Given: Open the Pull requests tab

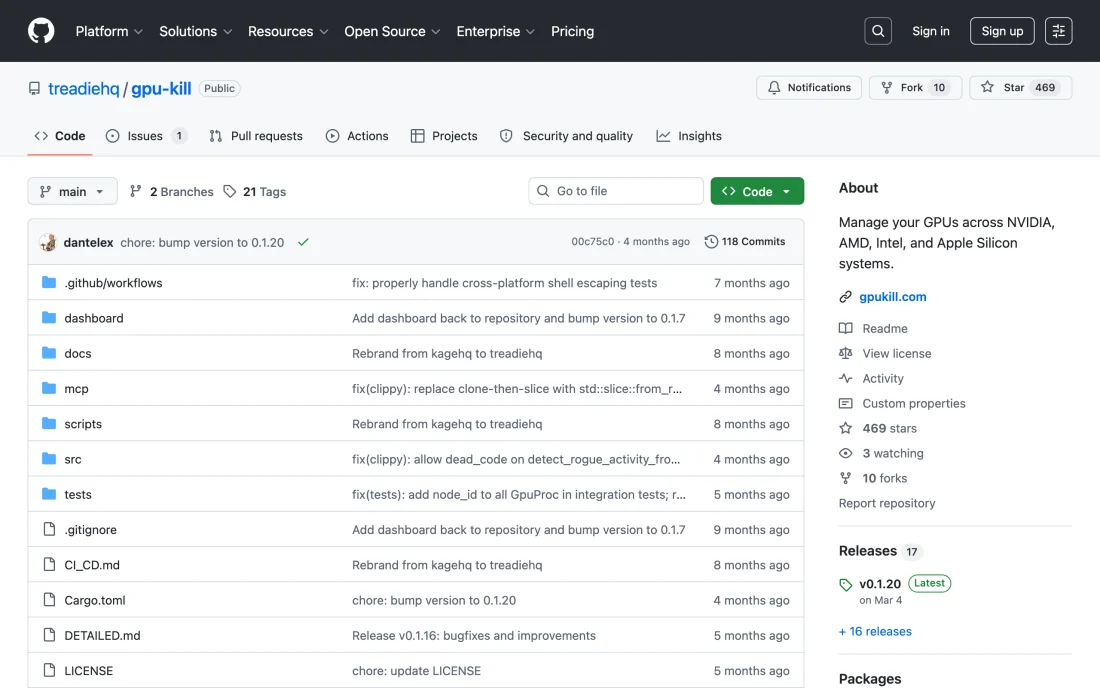Looking at the screenshot, I should point(256,136).
